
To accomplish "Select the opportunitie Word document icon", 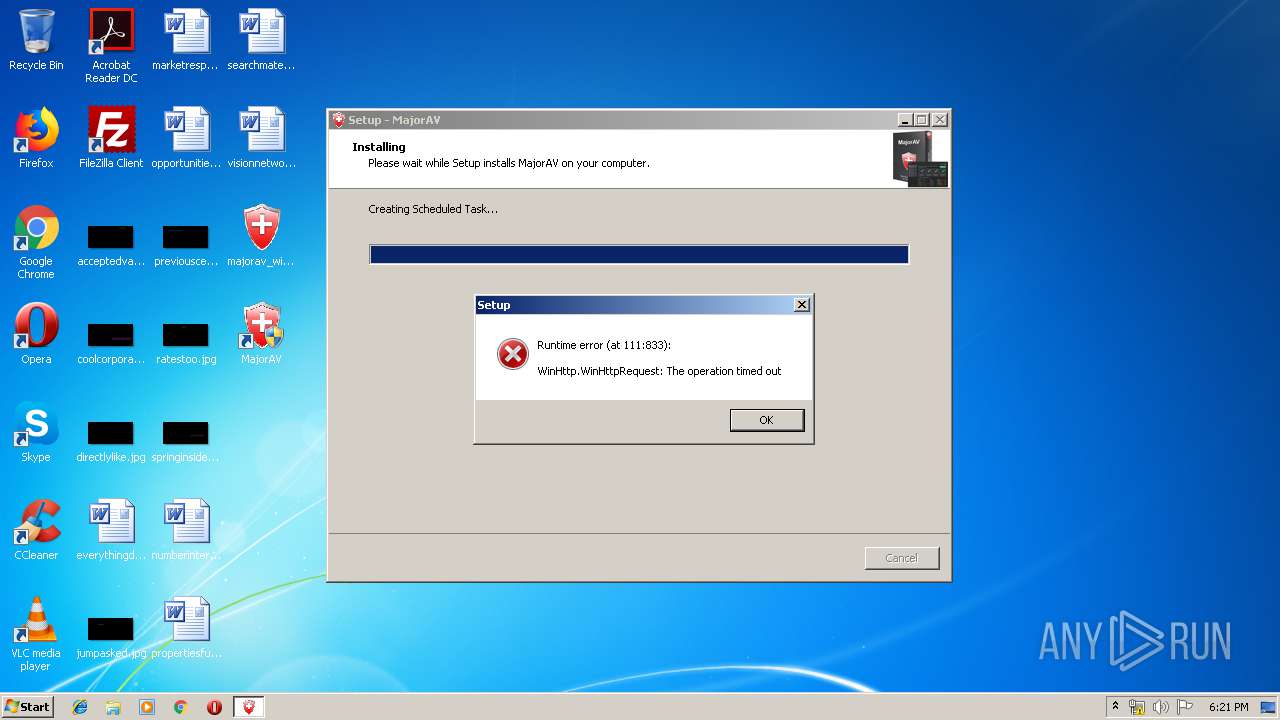I will tap(186, 138).
